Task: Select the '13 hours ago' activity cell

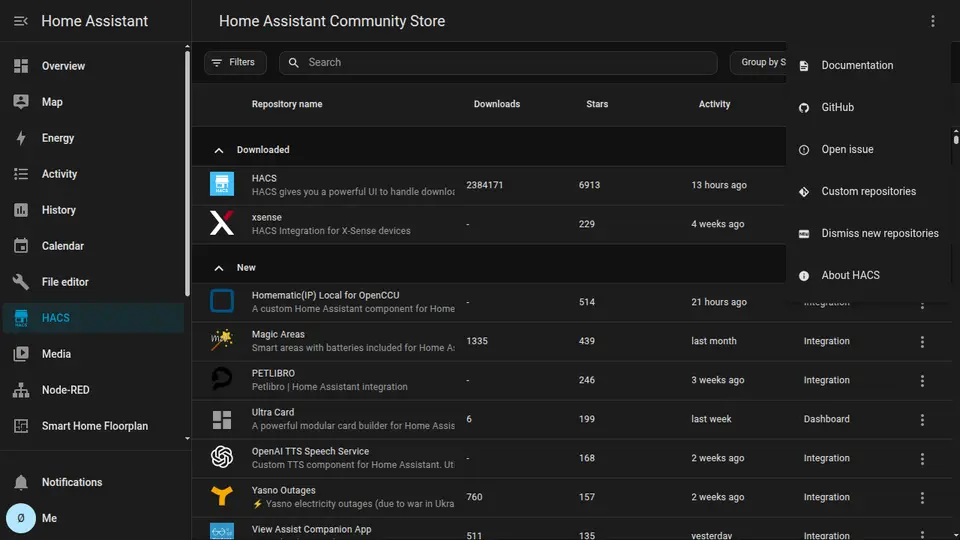Action: coord(719,185)
